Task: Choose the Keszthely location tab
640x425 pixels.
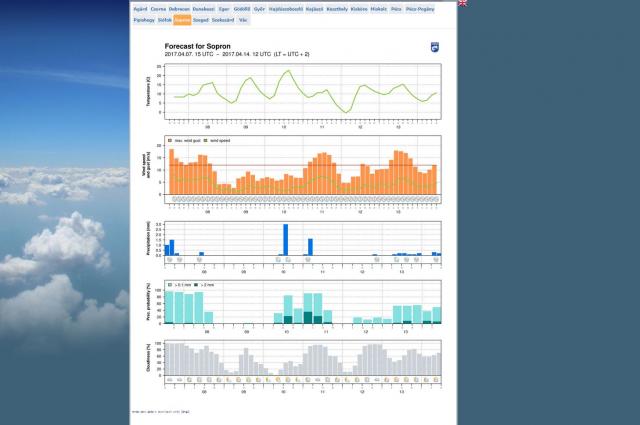Action: click(x=337, y=9)
